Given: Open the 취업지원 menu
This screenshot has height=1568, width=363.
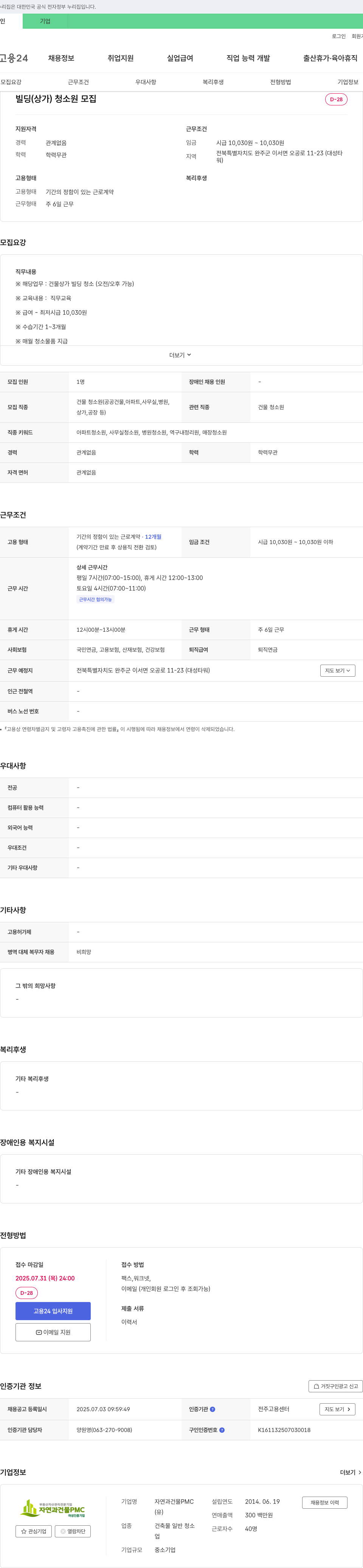Looking at the screenshot, I should (x=121, y=59).
